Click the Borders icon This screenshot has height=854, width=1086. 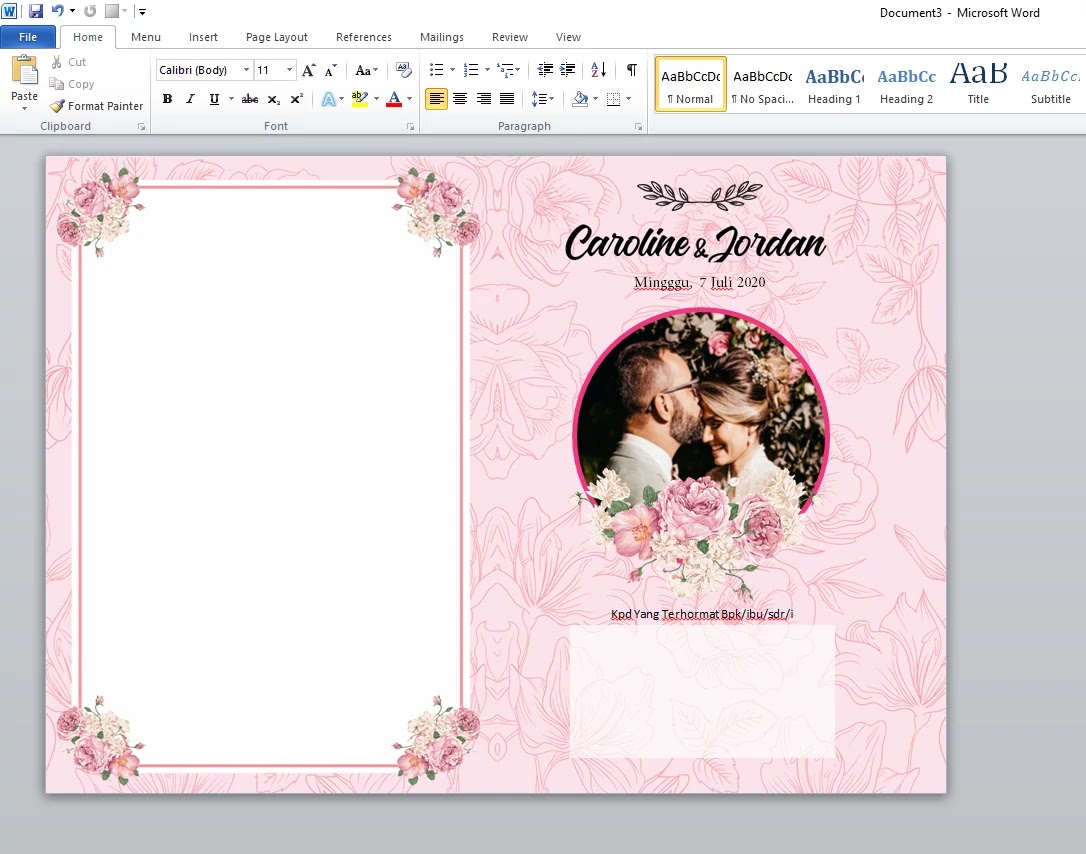pos(614,99)
